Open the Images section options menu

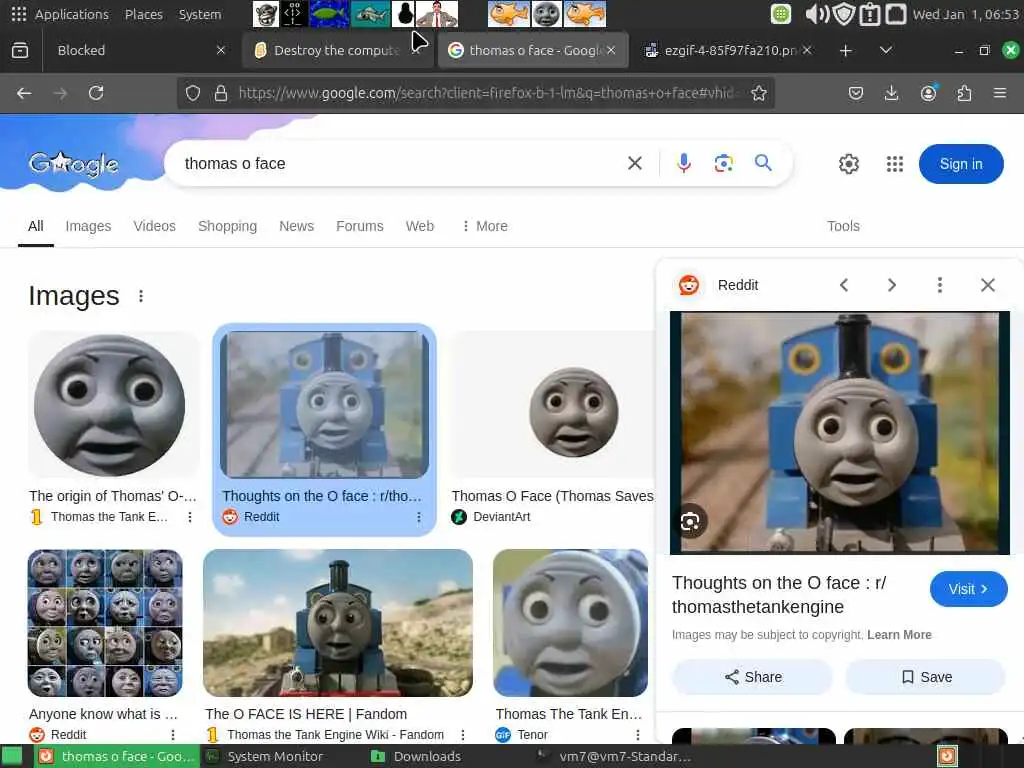click(140, 296)
